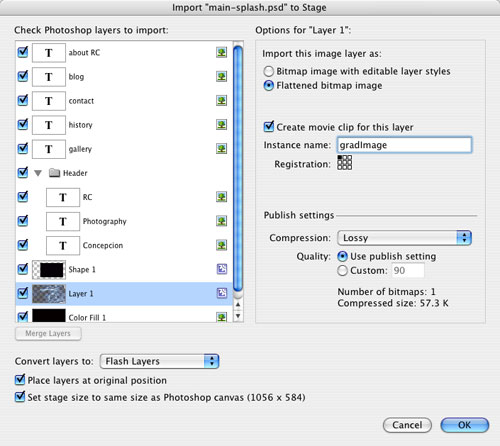This screenshot has height=446, width=500.
Task: Select Use publish setting quality
Action: 342,256
